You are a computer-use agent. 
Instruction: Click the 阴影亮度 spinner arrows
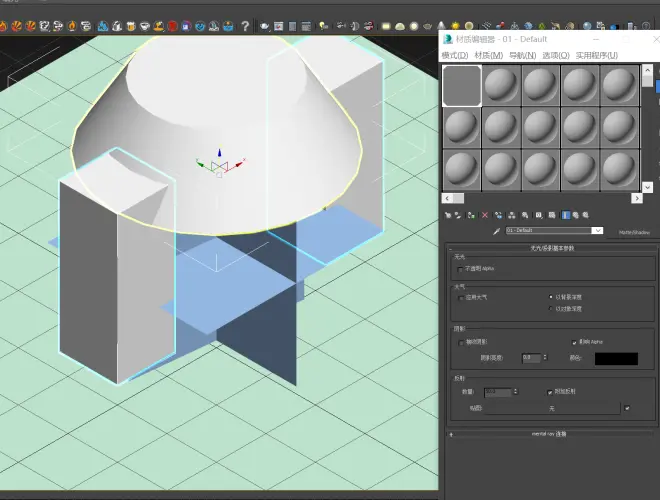tap(545, 357)
